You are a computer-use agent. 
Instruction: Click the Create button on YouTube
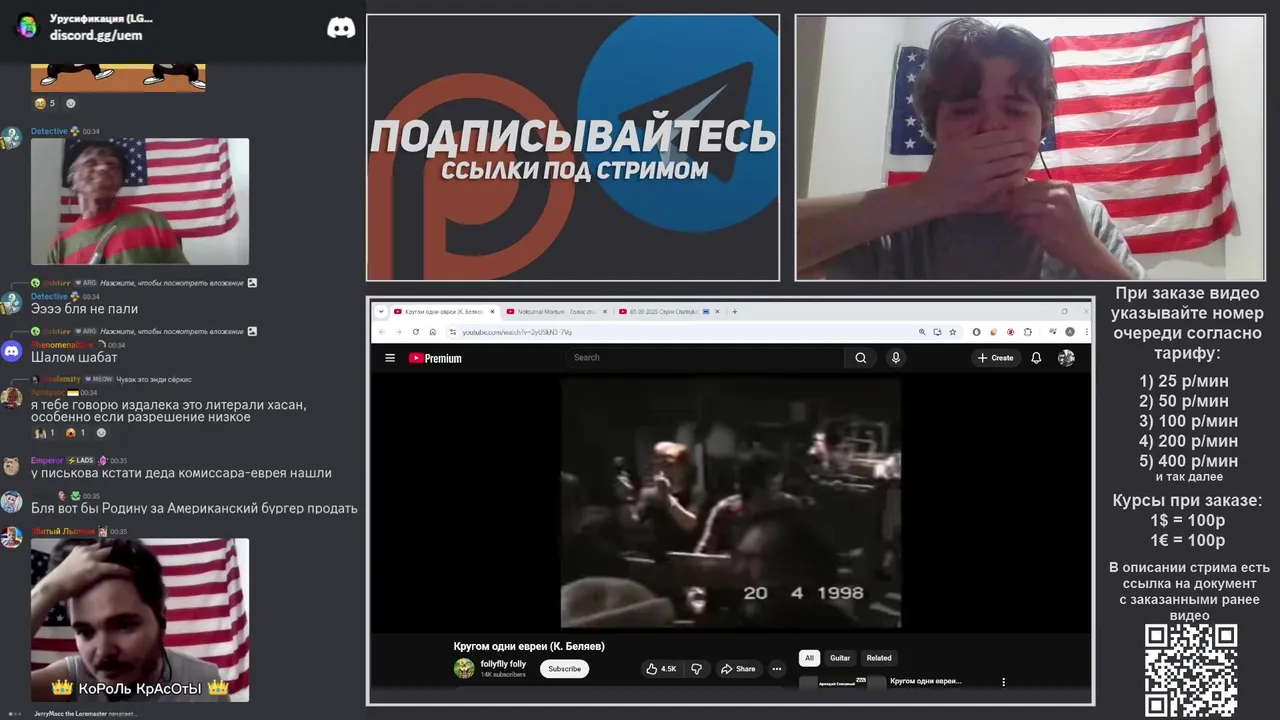point(995,358)
